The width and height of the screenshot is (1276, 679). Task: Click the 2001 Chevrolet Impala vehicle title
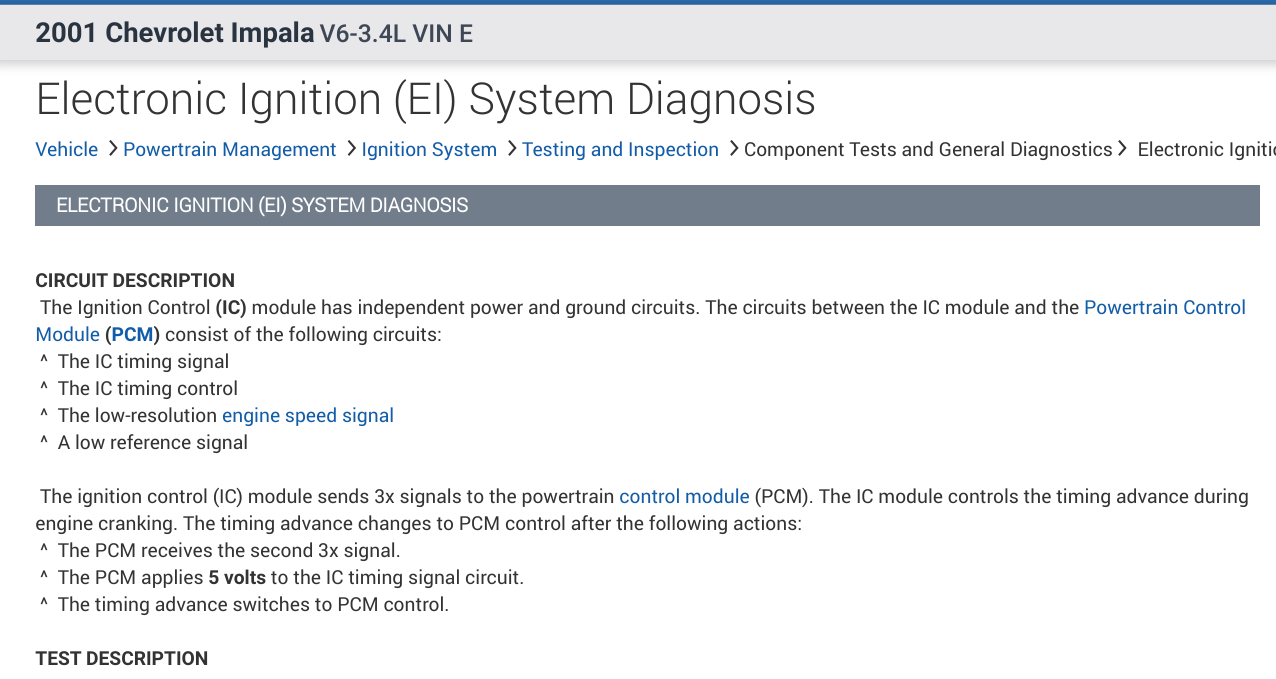[x=174, y=33]
